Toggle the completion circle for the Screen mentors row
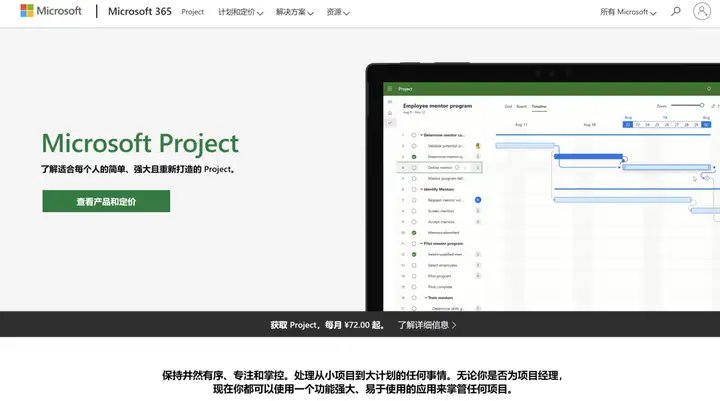Screen dimensions: 720x401 tap(414, 211)
